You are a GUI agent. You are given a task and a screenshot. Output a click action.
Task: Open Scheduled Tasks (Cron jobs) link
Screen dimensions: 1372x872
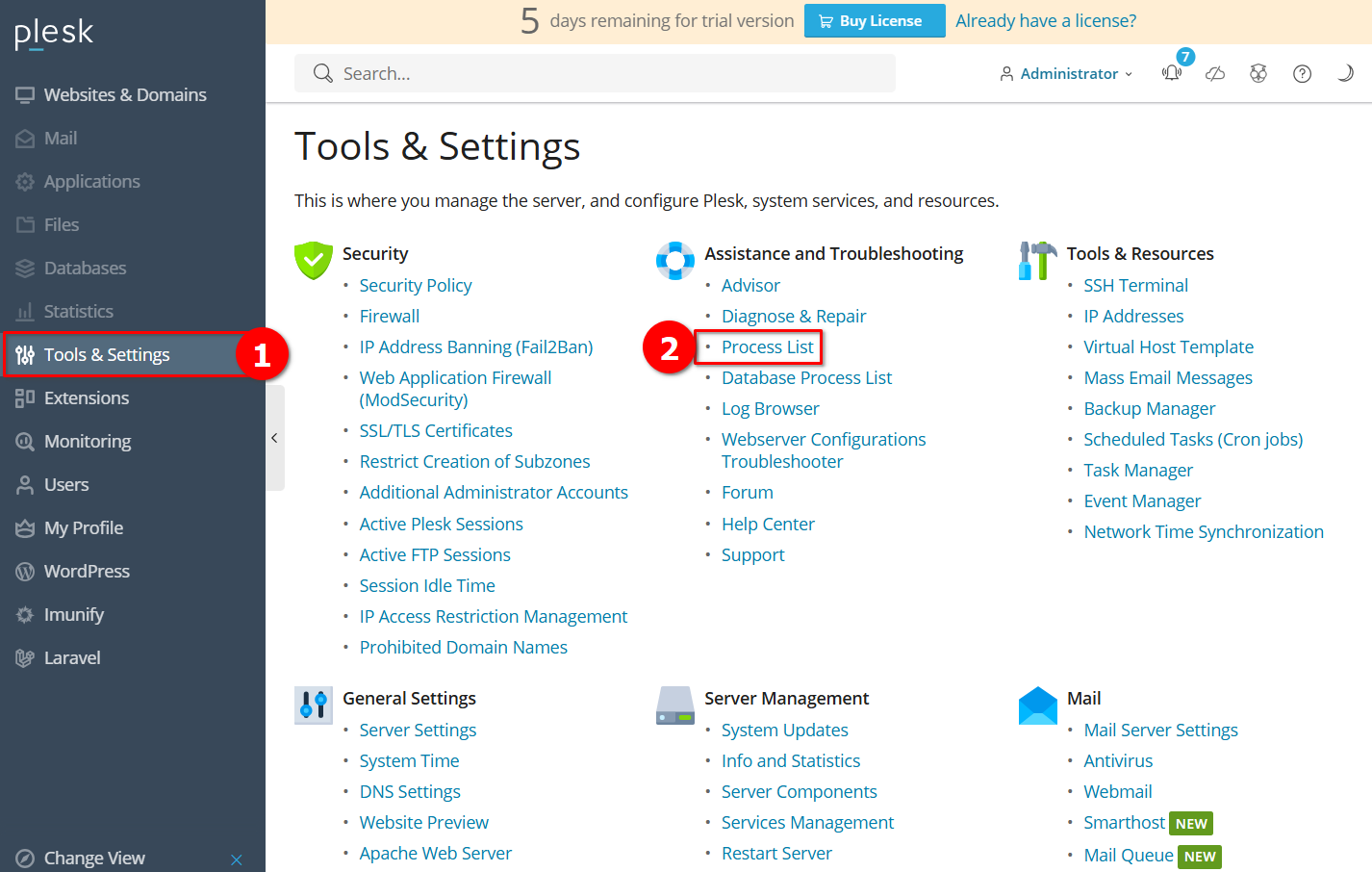pos(1193,439)
